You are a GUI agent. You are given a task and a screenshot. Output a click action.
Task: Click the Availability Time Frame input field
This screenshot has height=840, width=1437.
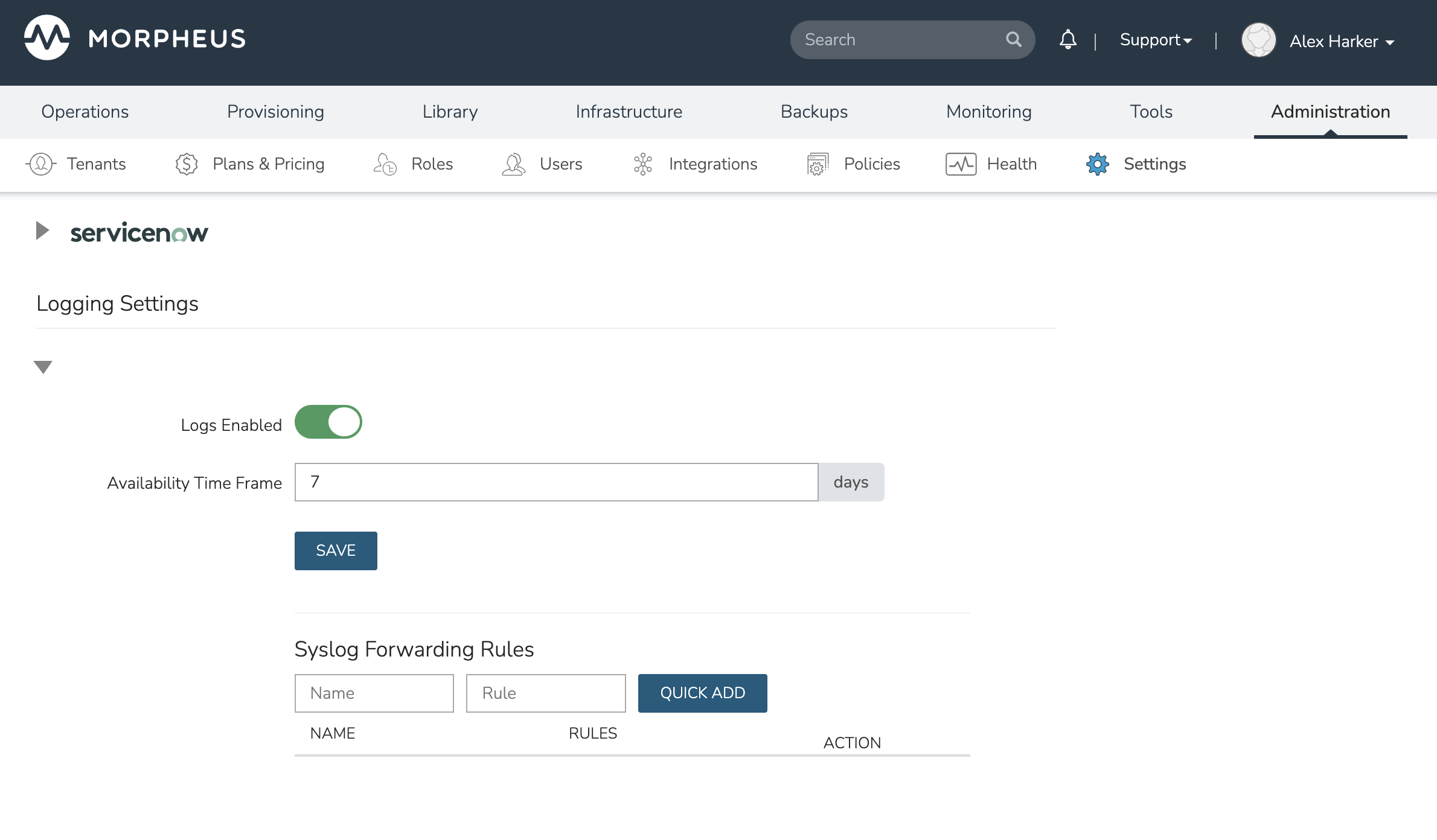click(556, 482)
